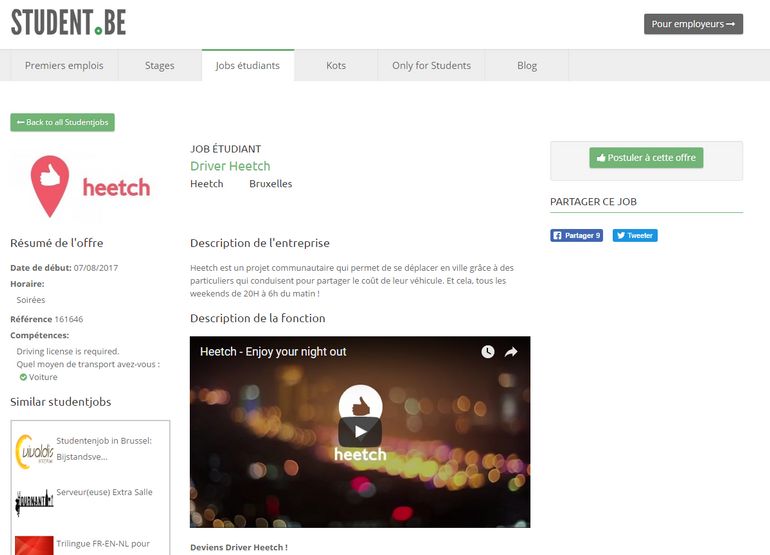Click the video share arrow icon
Image resolution: width=770 pixels, height=555 pixels.
511,352
